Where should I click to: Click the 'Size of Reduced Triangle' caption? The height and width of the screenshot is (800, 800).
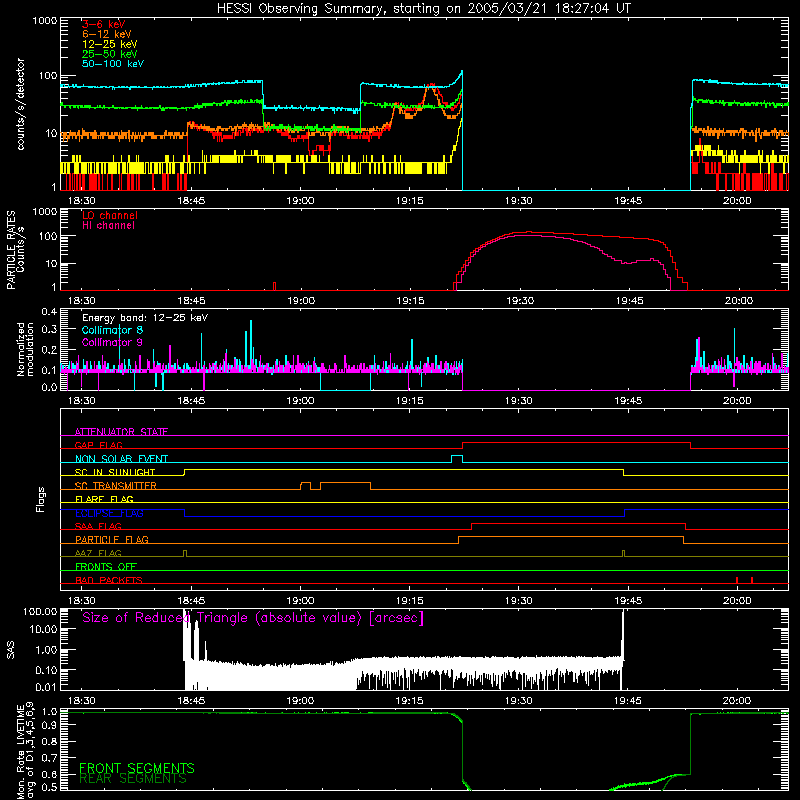[x=253, y=618]
